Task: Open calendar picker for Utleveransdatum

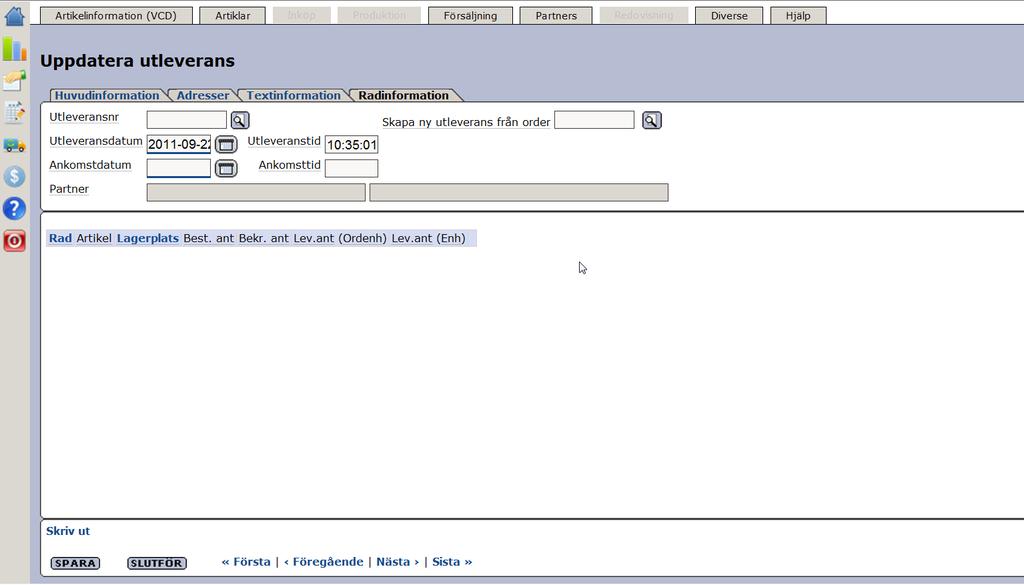Action: pyautogui.click(x=226, y=144)
